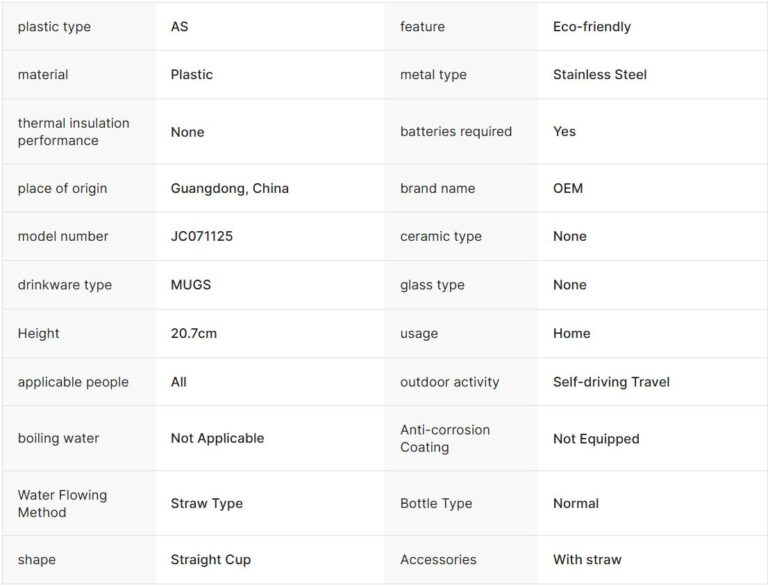Click the 'drinkware type' label
Image resolution: width=768 pixels, height=585 pixels.
click(64, 285)
